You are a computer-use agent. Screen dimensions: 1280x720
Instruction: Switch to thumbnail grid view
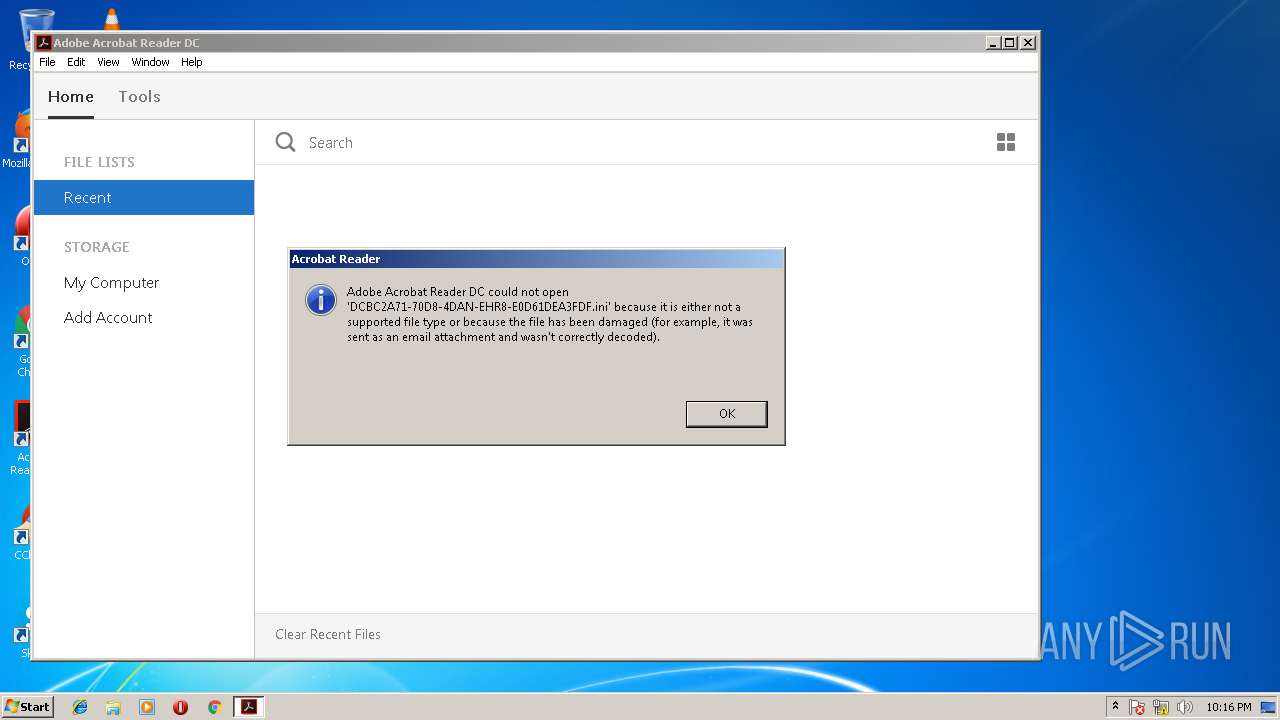pos(1006,142)
